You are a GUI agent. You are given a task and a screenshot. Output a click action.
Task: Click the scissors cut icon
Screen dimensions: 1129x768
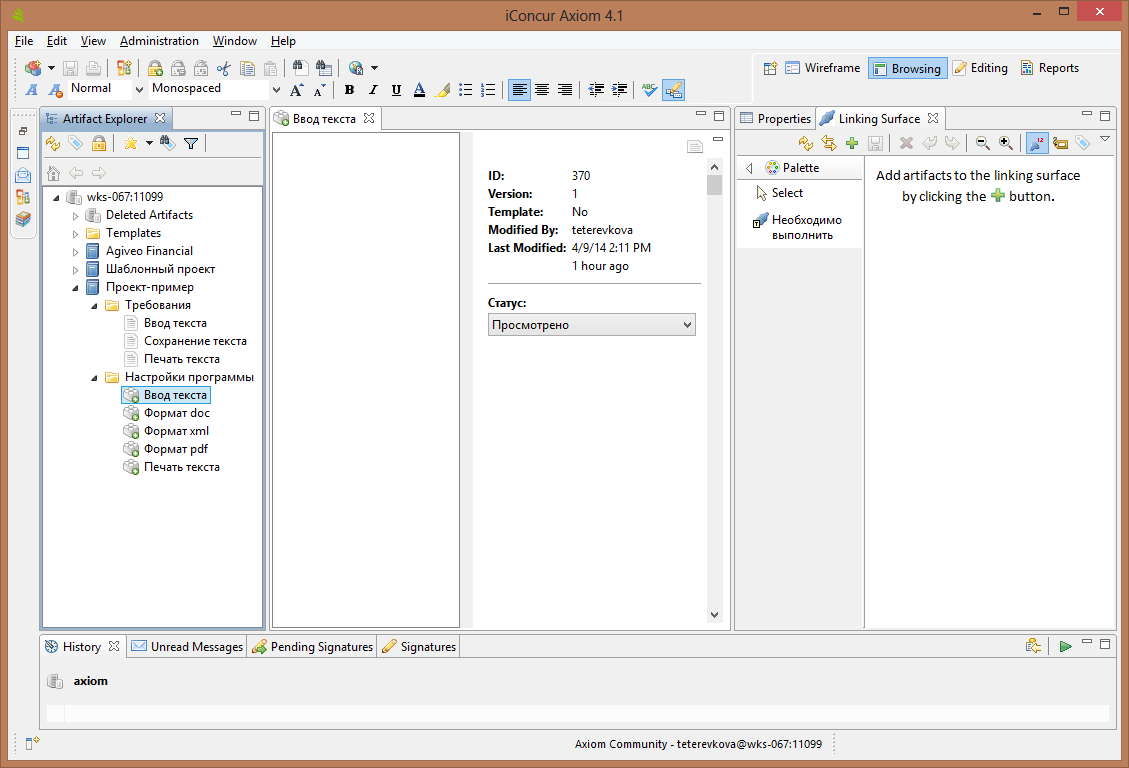223,68
